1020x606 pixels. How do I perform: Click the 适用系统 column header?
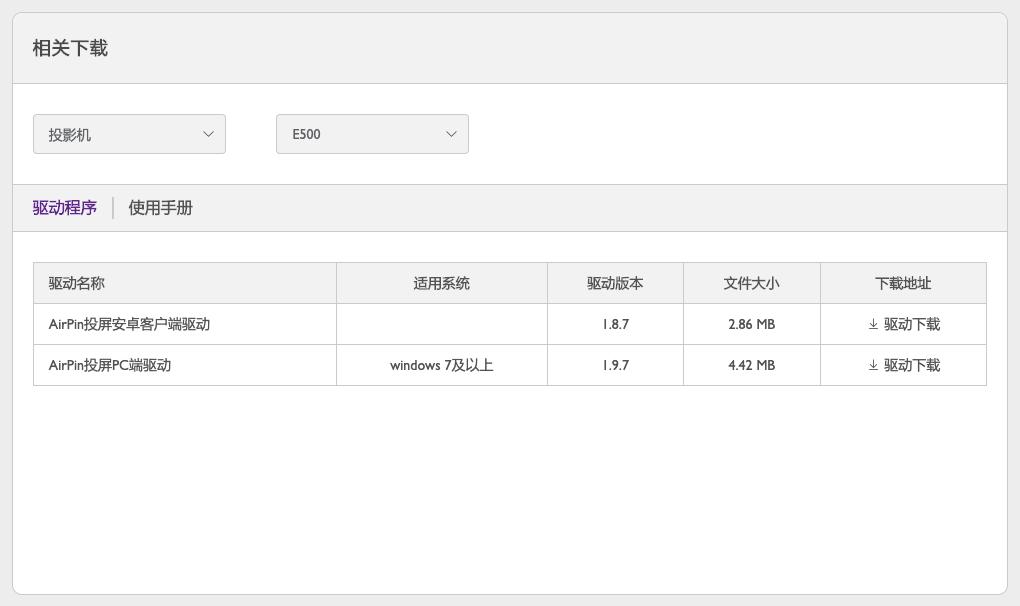440,283
